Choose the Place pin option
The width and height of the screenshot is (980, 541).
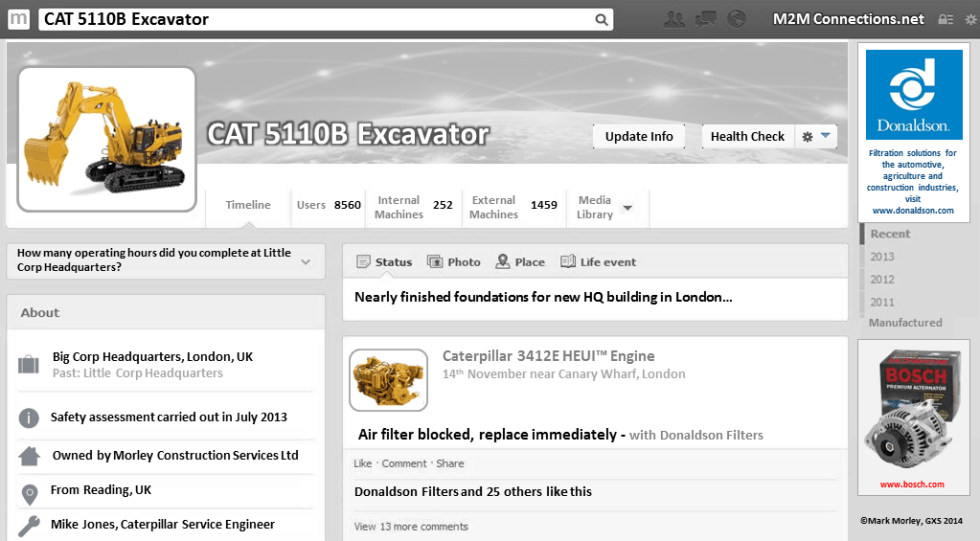(x=519, y=262)
